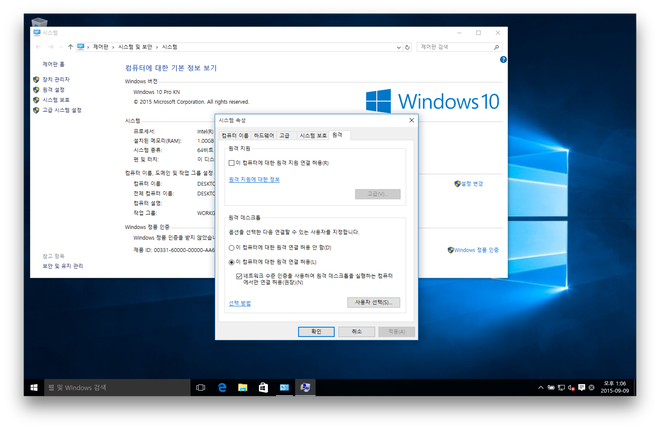The width and height of the screenshot is (660, 430).
Task: Open Task View on the taskbar
Action: point(201,388)
